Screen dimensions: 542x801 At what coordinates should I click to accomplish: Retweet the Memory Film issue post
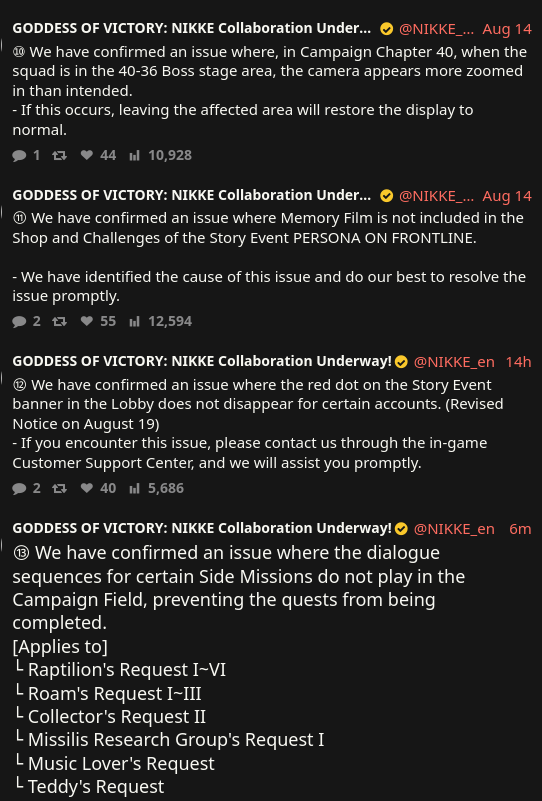point(59,321)
